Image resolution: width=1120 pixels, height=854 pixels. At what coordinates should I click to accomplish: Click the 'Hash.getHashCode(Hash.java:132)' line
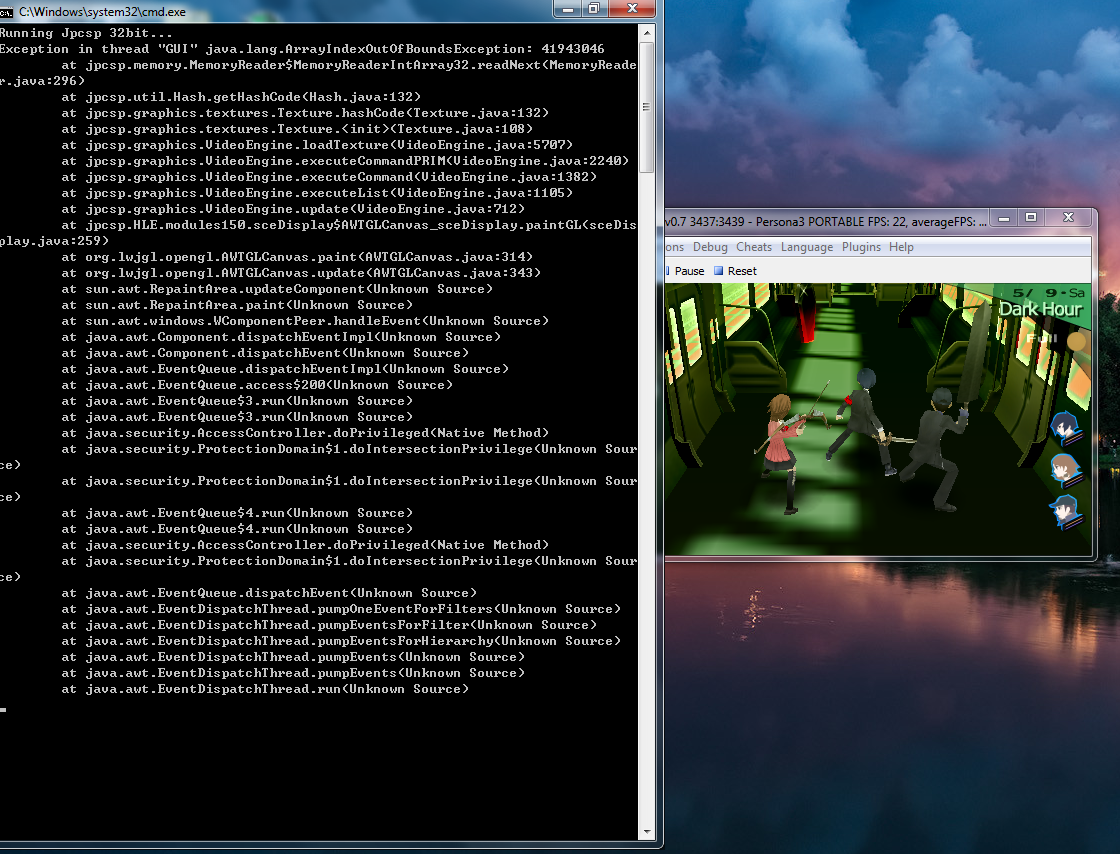[x=241, y=96]
